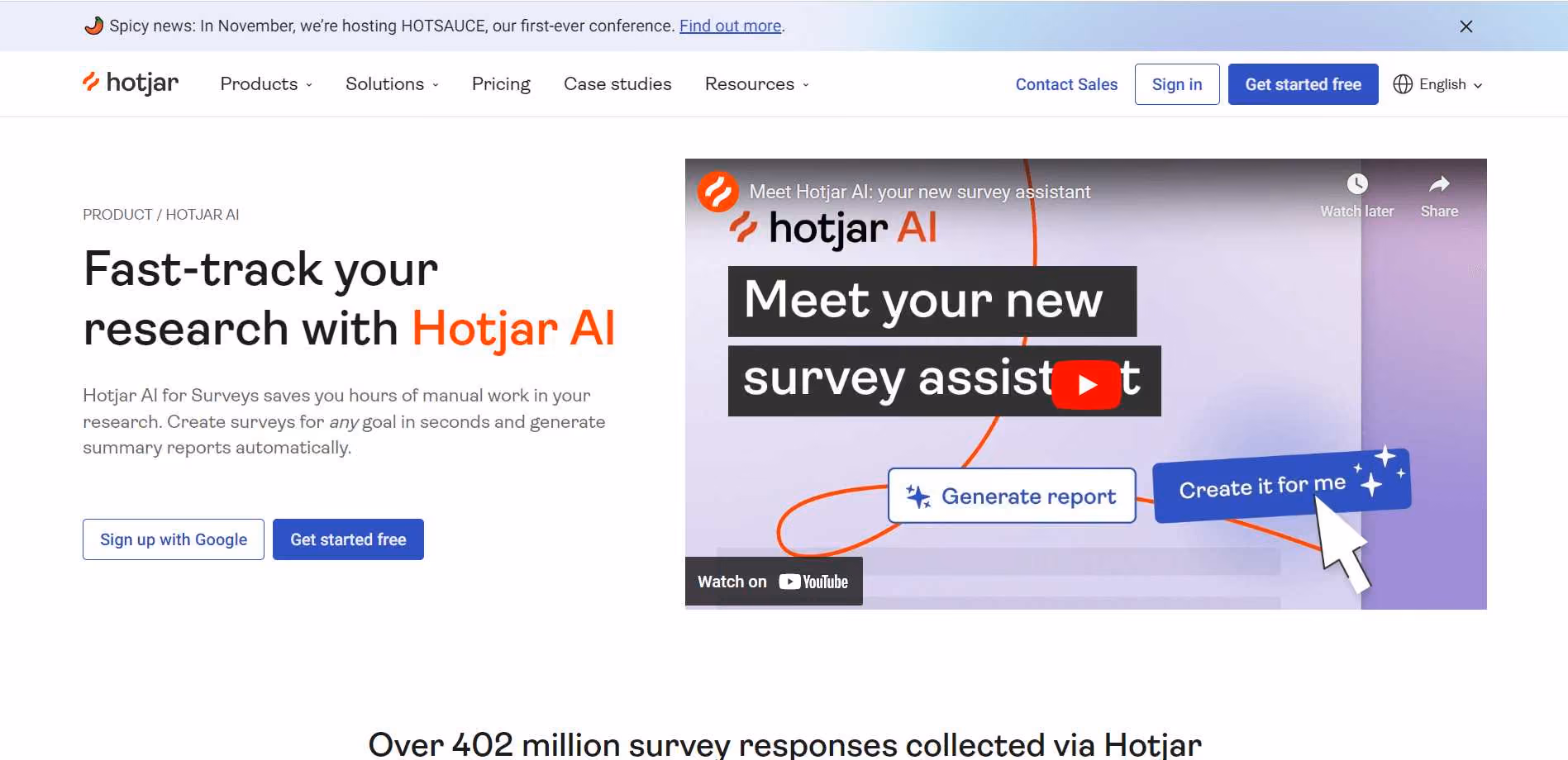
Task: Play the Hotjar AI YouTube video
Action: [x=1086, y=384]
